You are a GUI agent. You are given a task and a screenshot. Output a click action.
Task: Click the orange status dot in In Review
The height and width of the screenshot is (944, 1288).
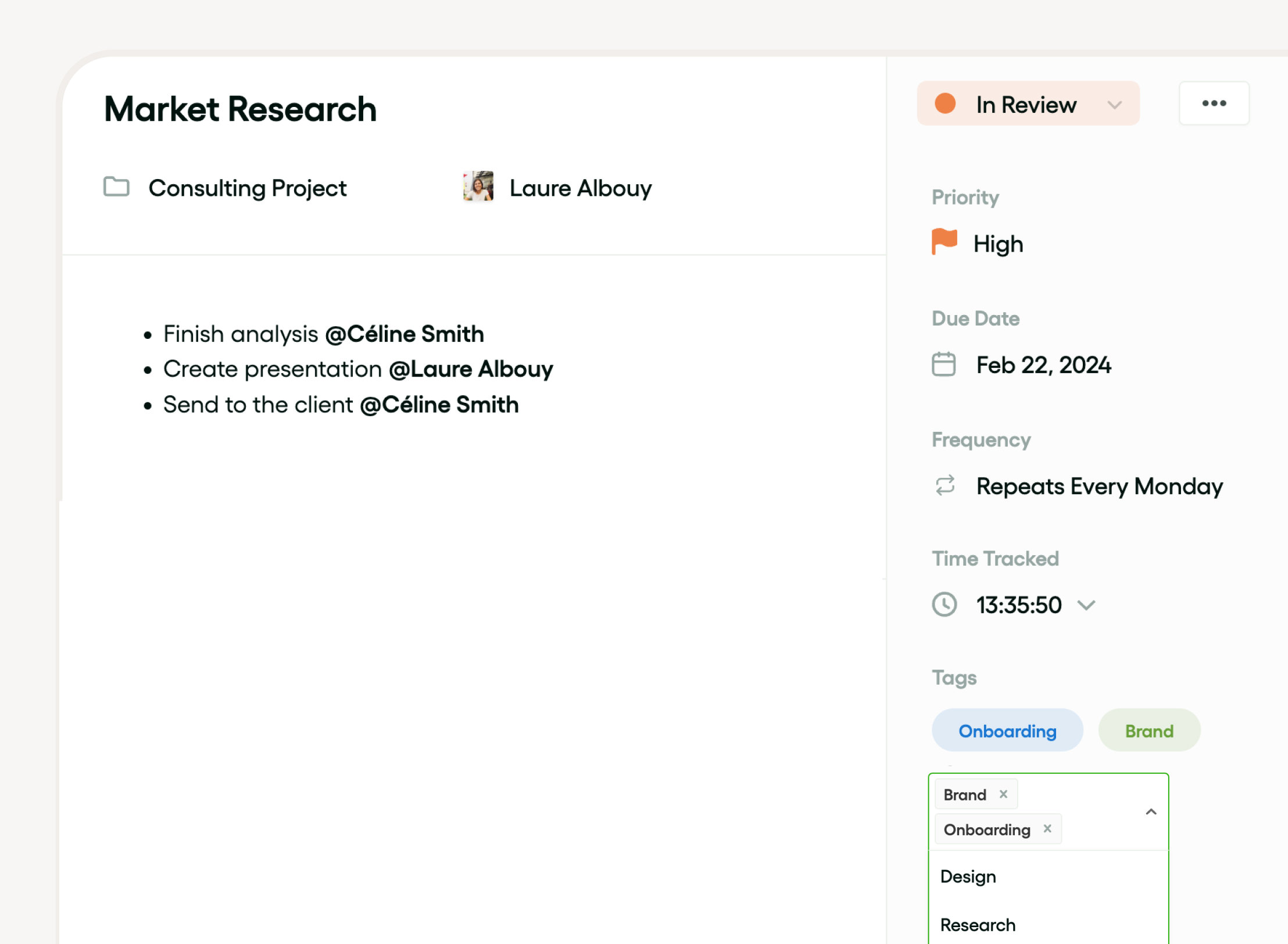pos(945,104)
